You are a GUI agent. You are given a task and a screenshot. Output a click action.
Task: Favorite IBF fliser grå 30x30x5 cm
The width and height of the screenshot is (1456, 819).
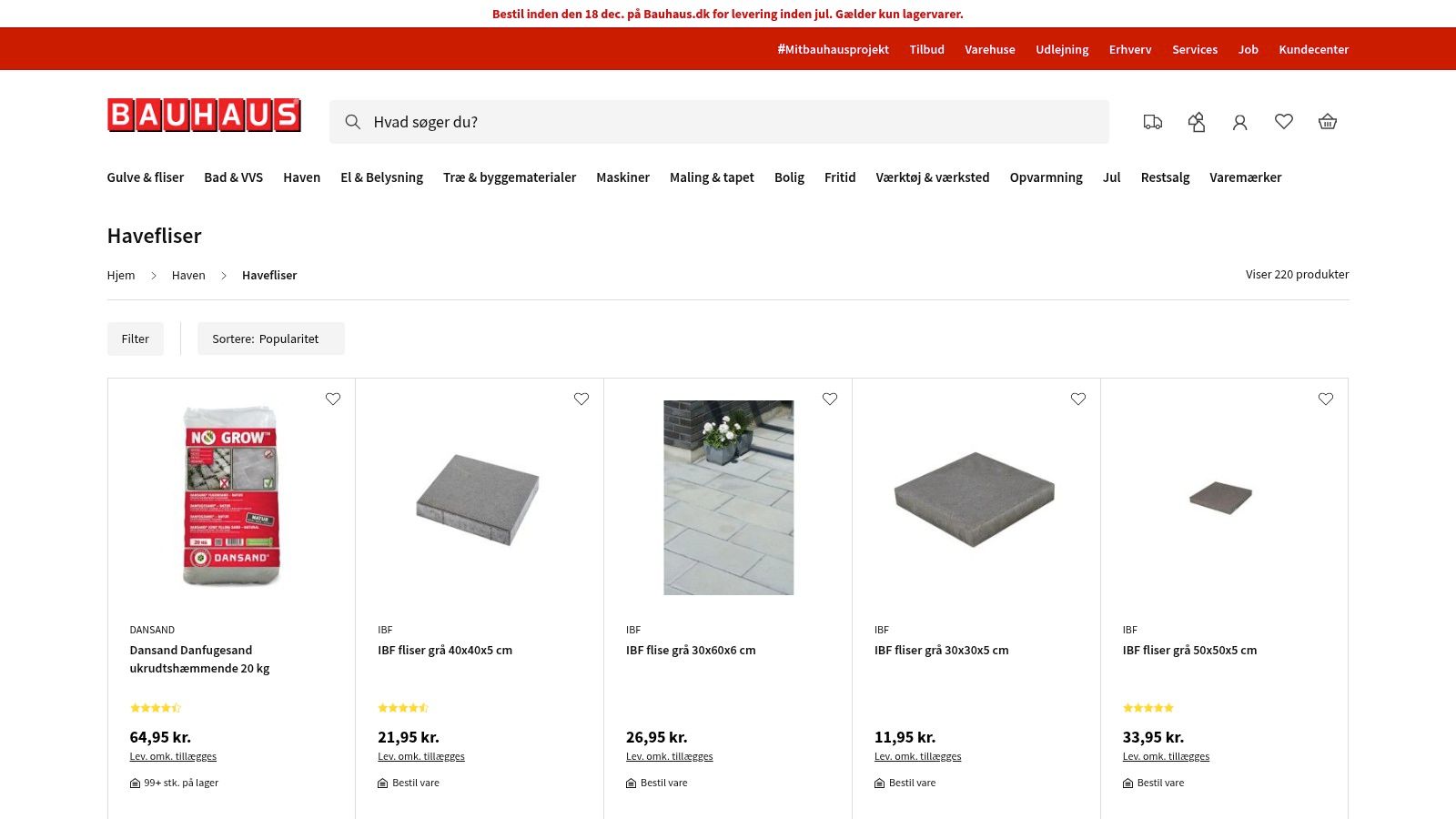pyautogui.click(x=1078, y=399)
